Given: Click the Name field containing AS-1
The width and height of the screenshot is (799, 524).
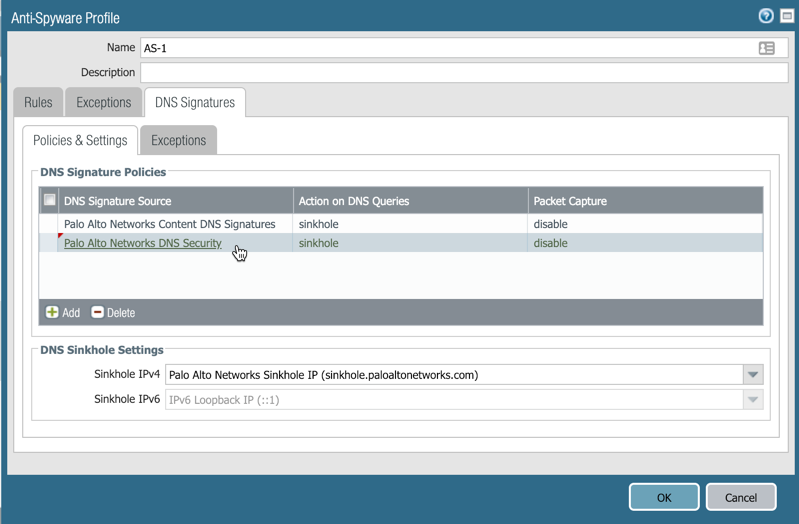Looking at the screenshot, I should point(450,48).
